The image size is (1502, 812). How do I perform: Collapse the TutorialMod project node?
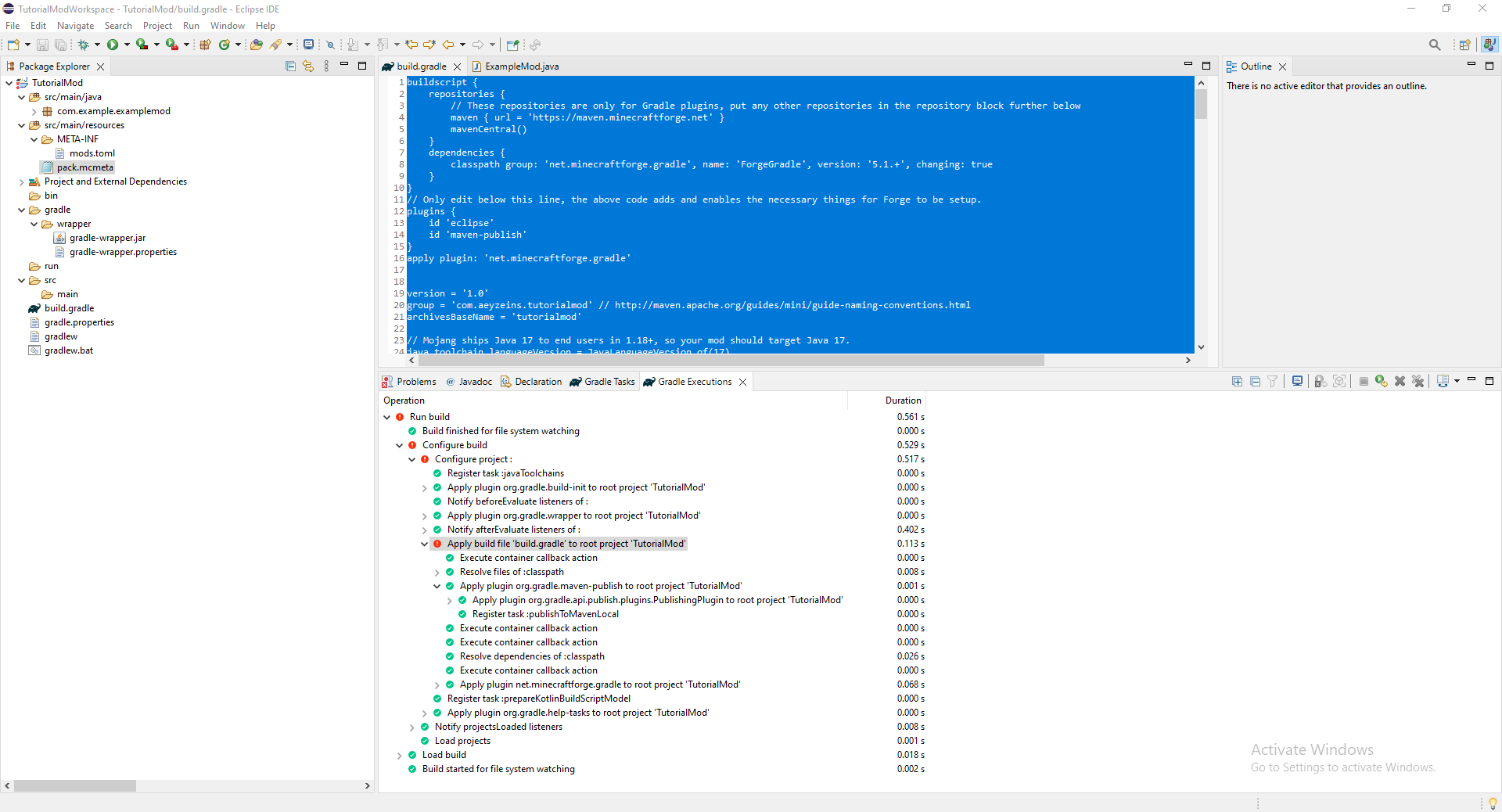9,83
